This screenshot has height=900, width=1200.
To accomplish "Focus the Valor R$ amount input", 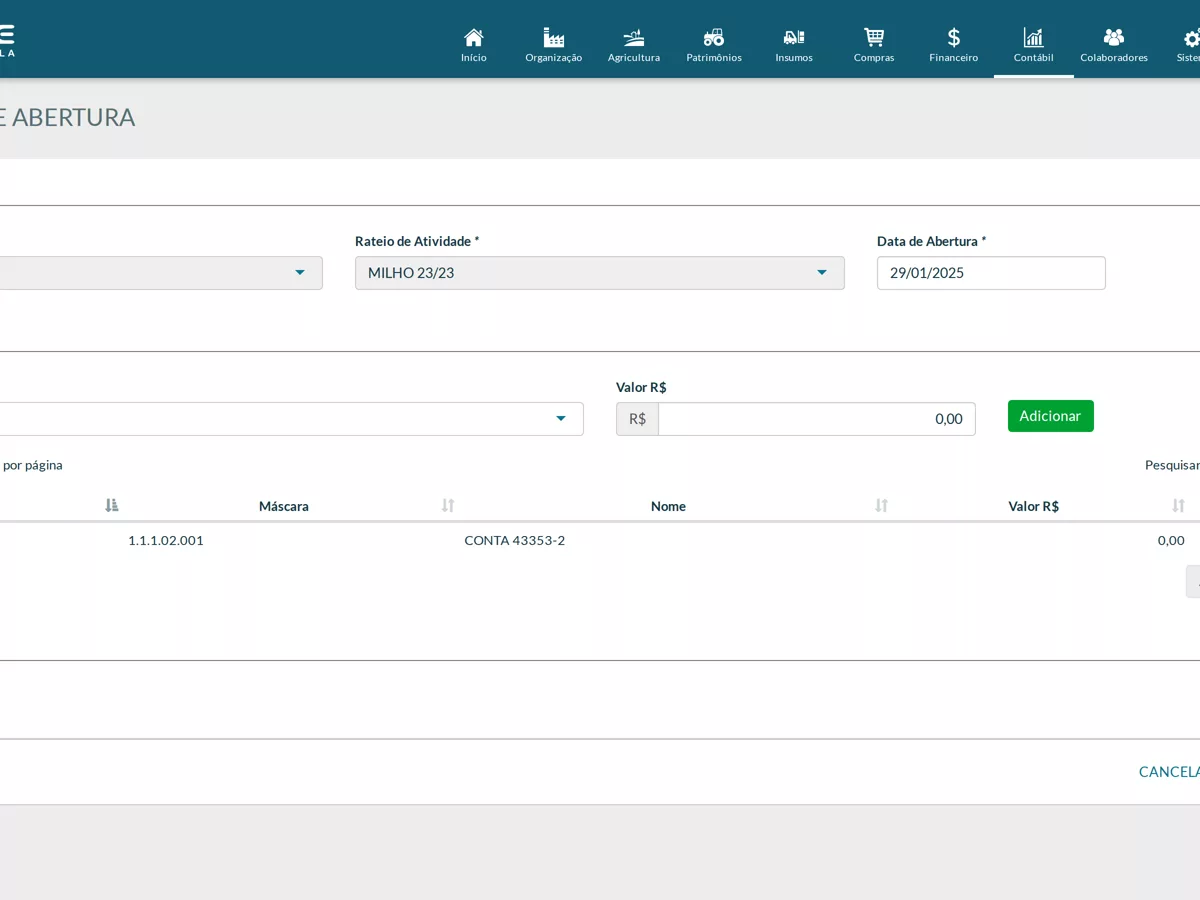I will point(817,419).
